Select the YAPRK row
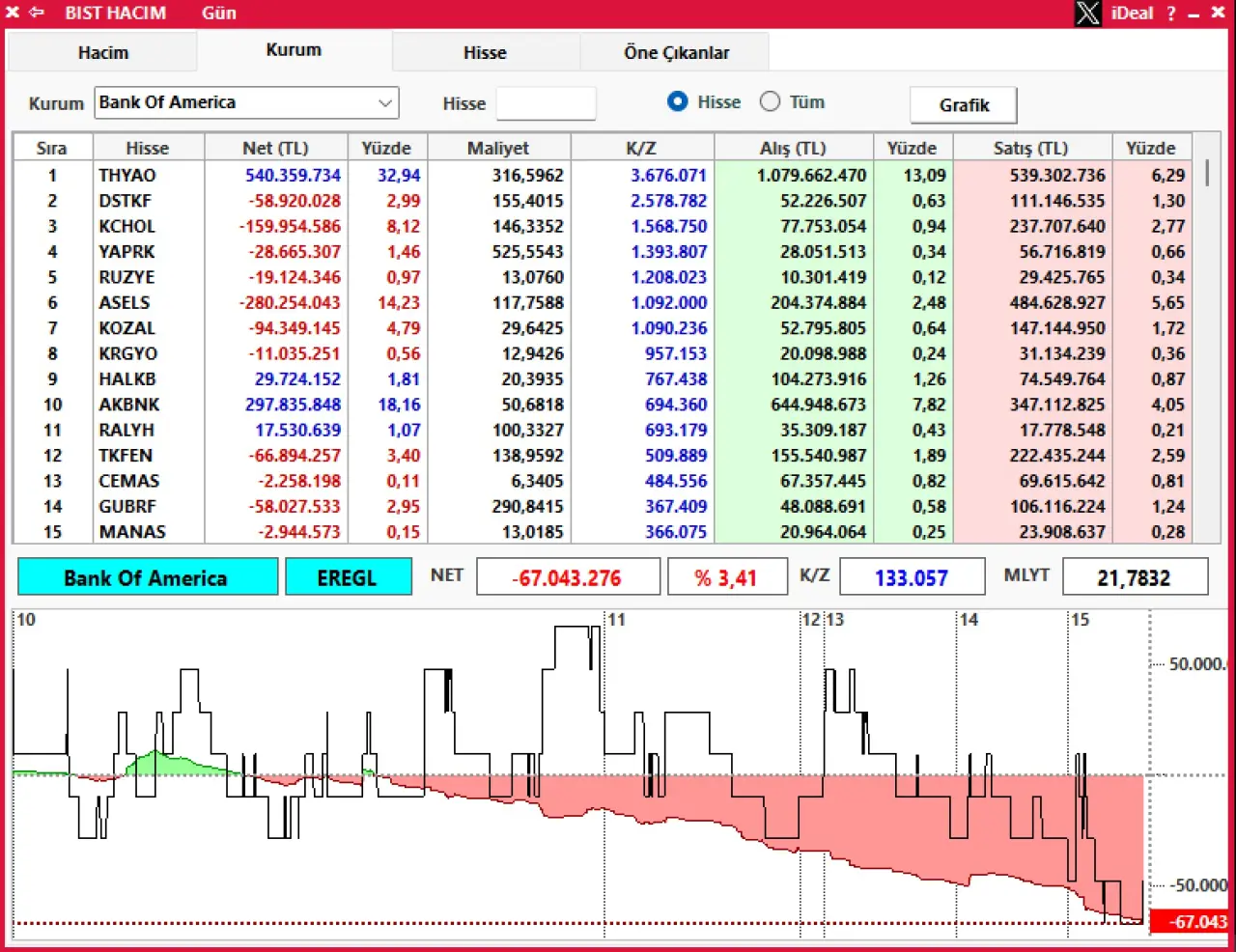 pyautogui.click(x=603, y=251)
